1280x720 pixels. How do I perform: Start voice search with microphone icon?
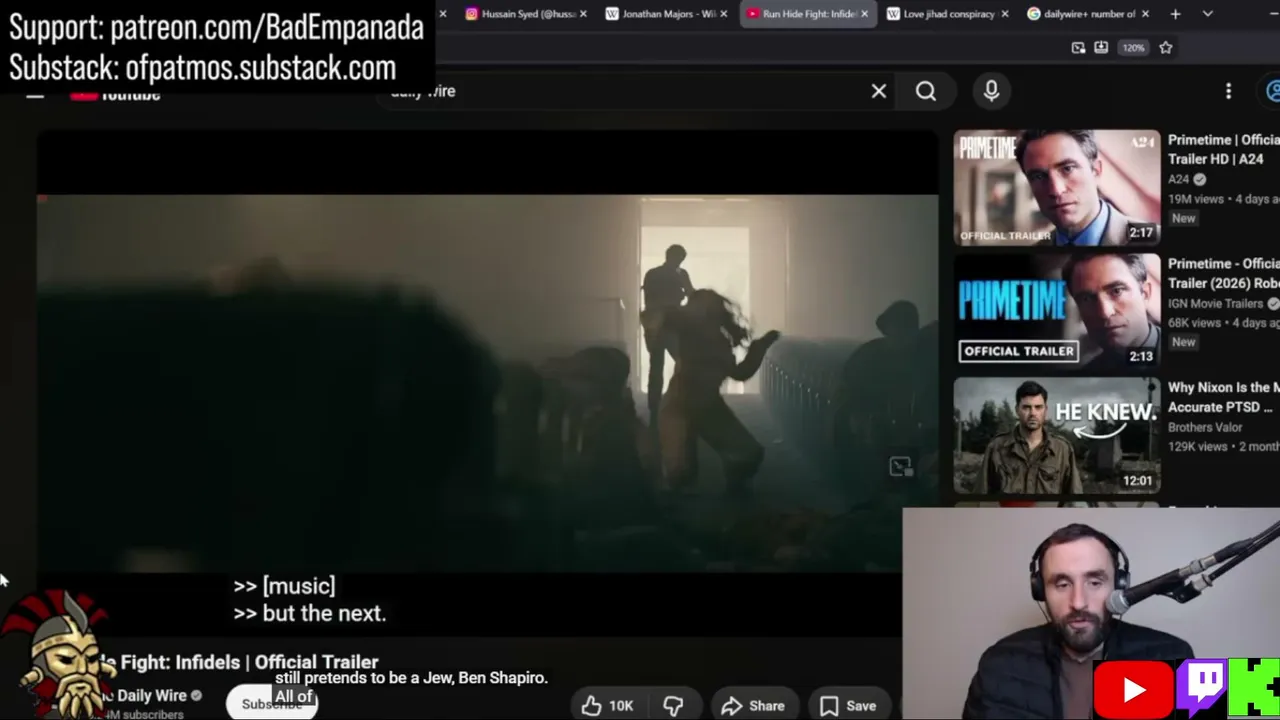tap(991, 91)
